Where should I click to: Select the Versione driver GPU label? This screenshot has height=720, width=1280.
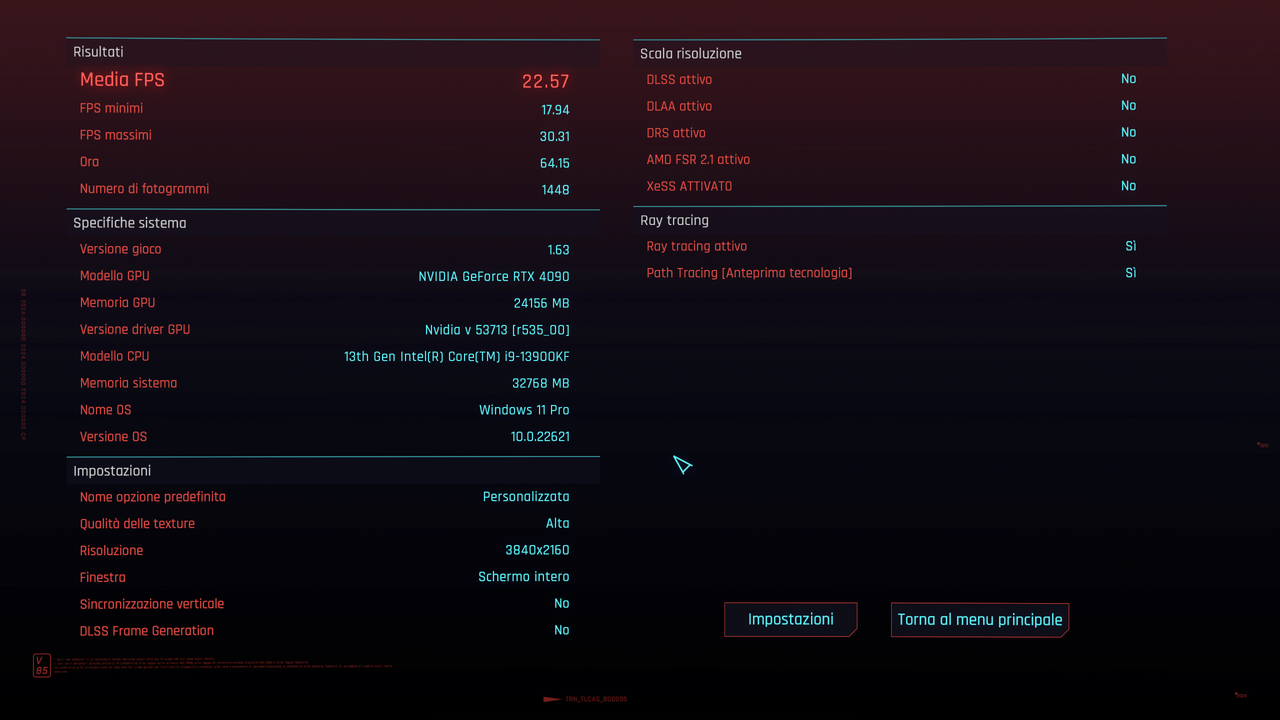coord(135,330)
